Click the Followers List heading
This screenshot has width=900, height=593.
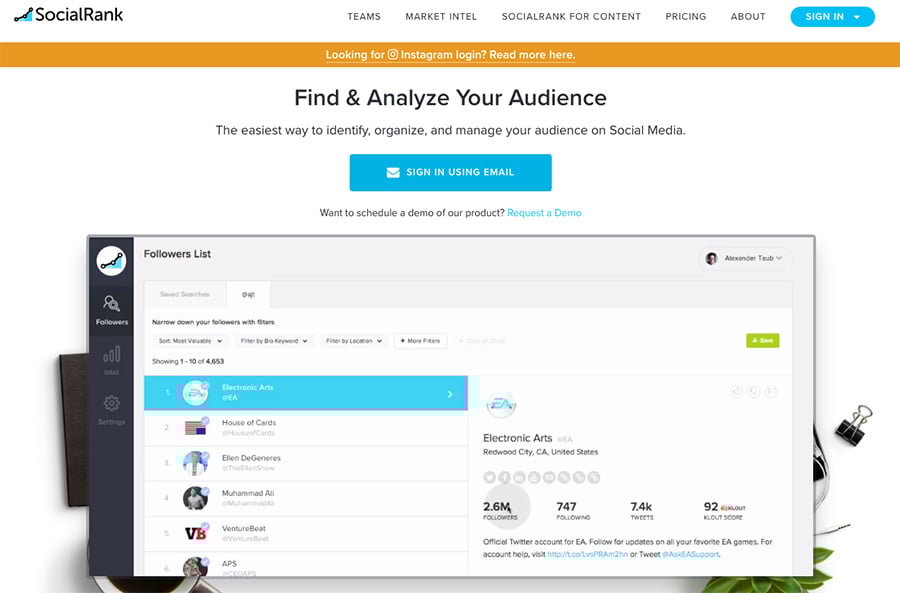pos(177,254)
